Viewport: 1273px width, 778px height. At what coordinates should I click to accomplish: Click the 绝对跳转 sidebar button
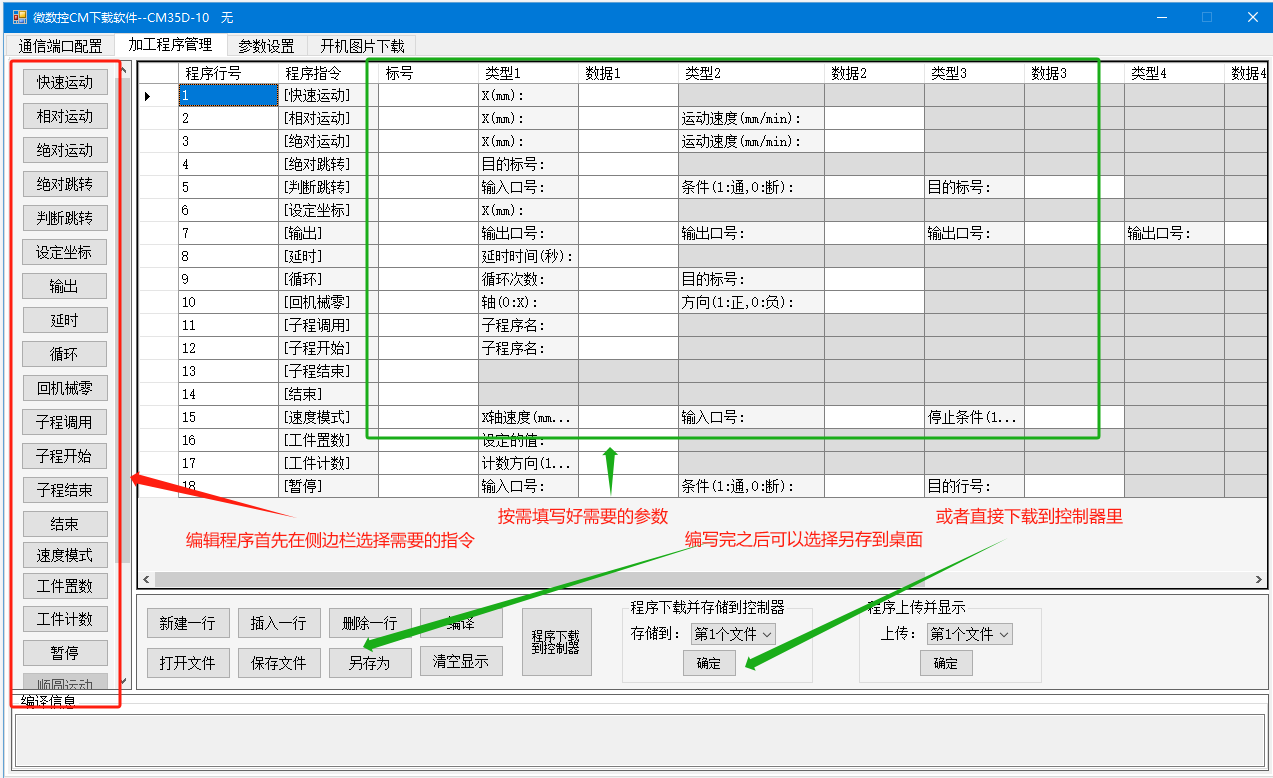click(x=65, y=184)
